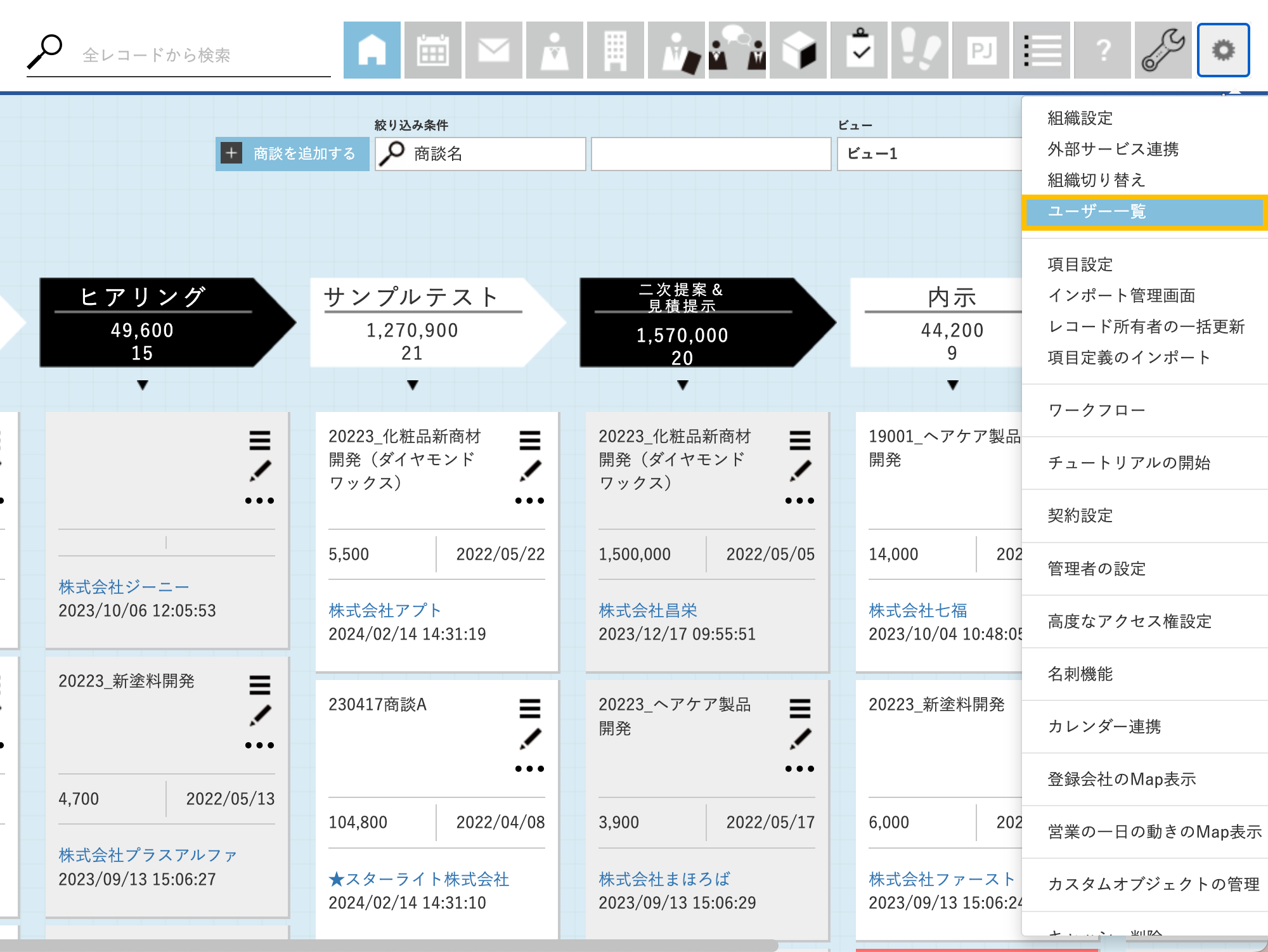Select 組織設定 in settings menu

(x=1080, y=118)
